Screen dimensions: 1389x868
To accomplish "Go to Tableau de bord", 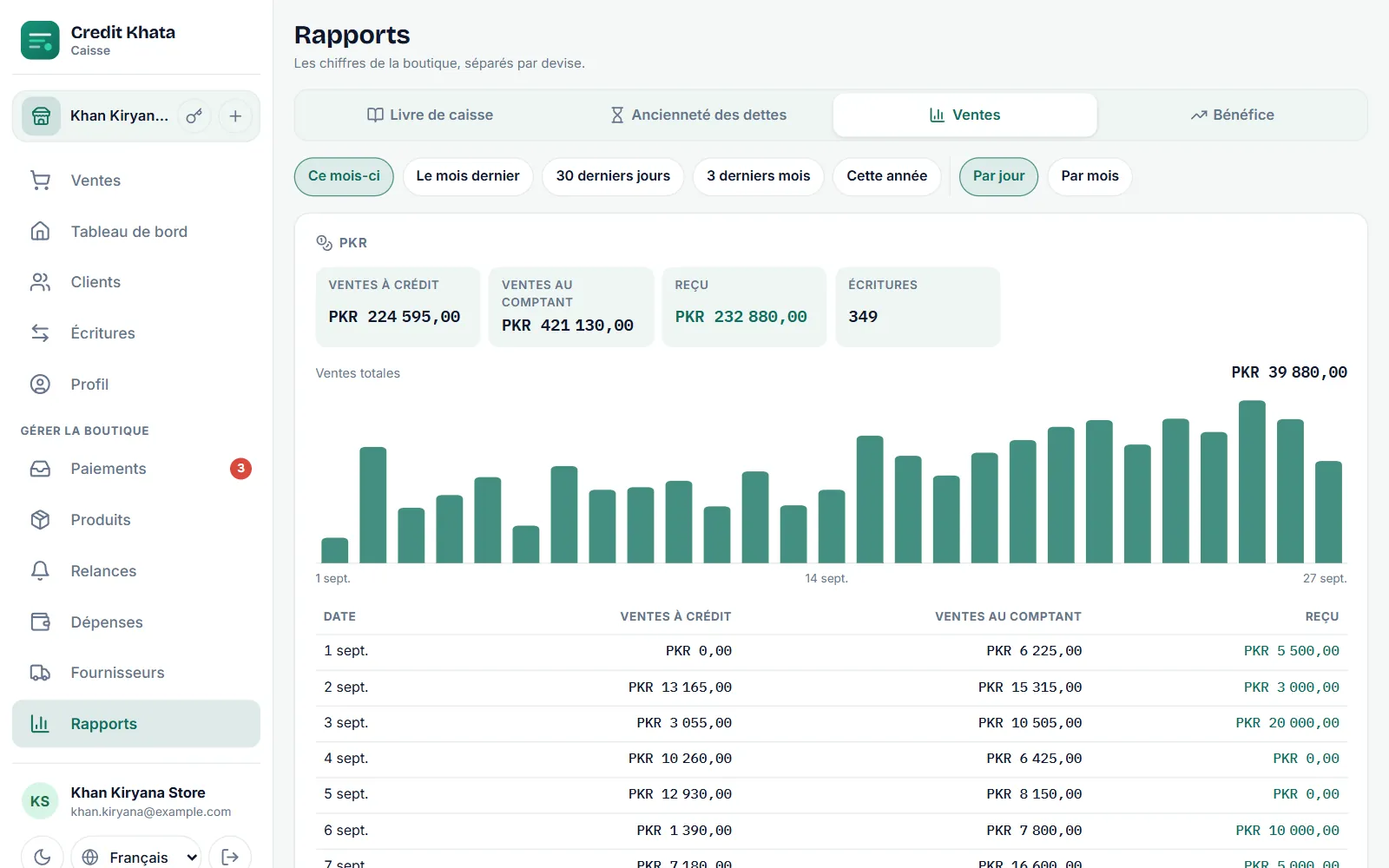I will coord(136,232).
